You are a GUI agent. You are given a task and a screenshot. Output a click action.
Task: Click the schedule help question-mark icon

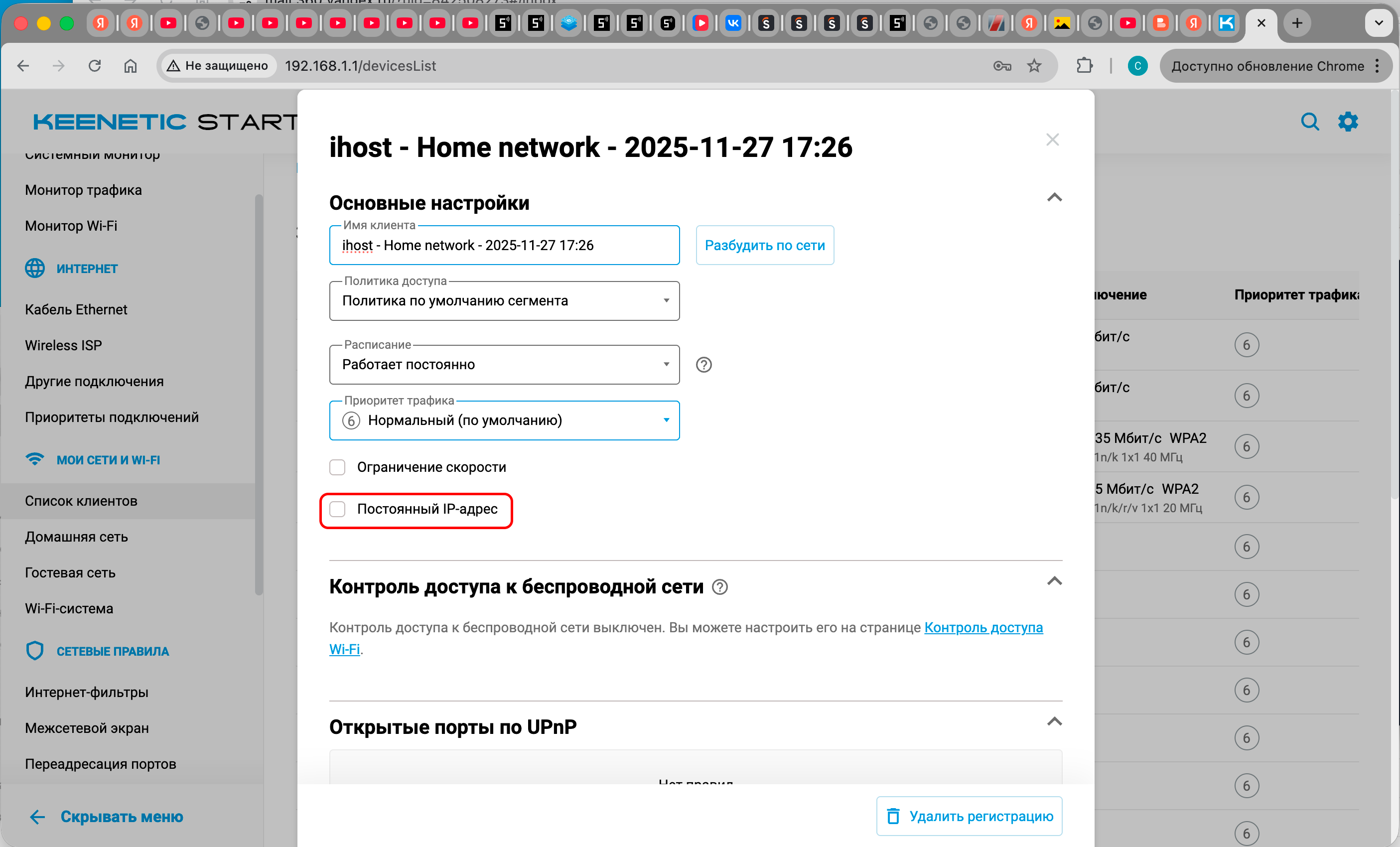coord(703,364)
